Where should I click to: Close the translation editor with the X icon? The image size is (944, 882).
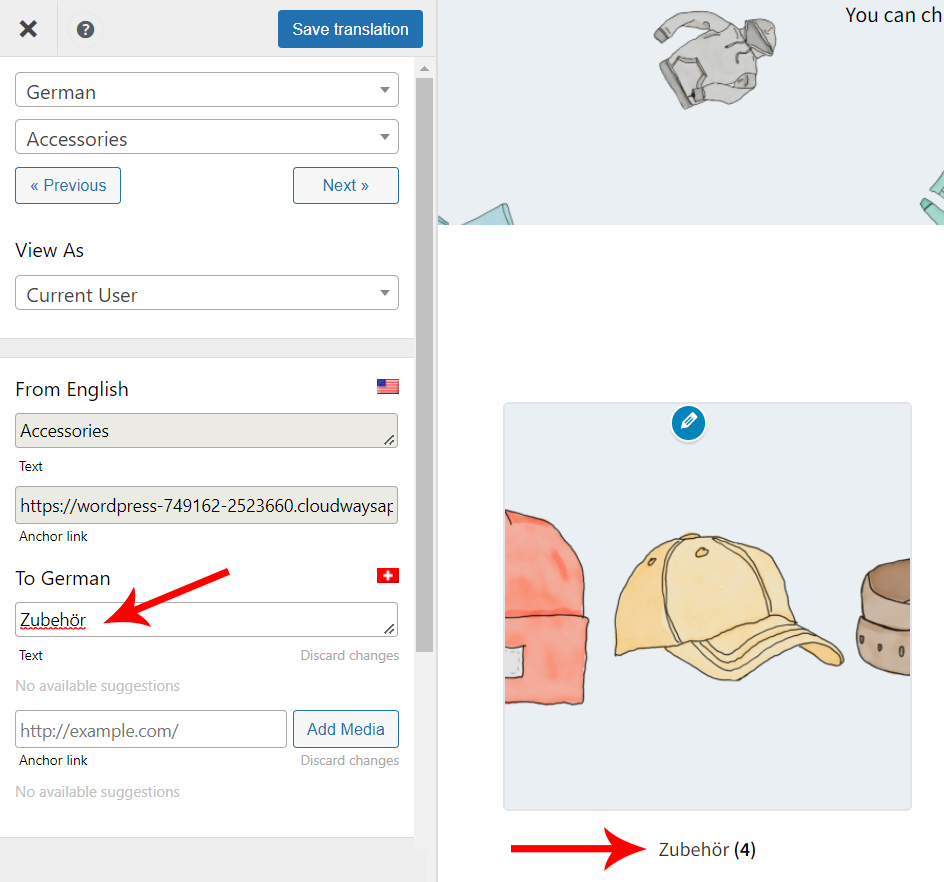28,28
